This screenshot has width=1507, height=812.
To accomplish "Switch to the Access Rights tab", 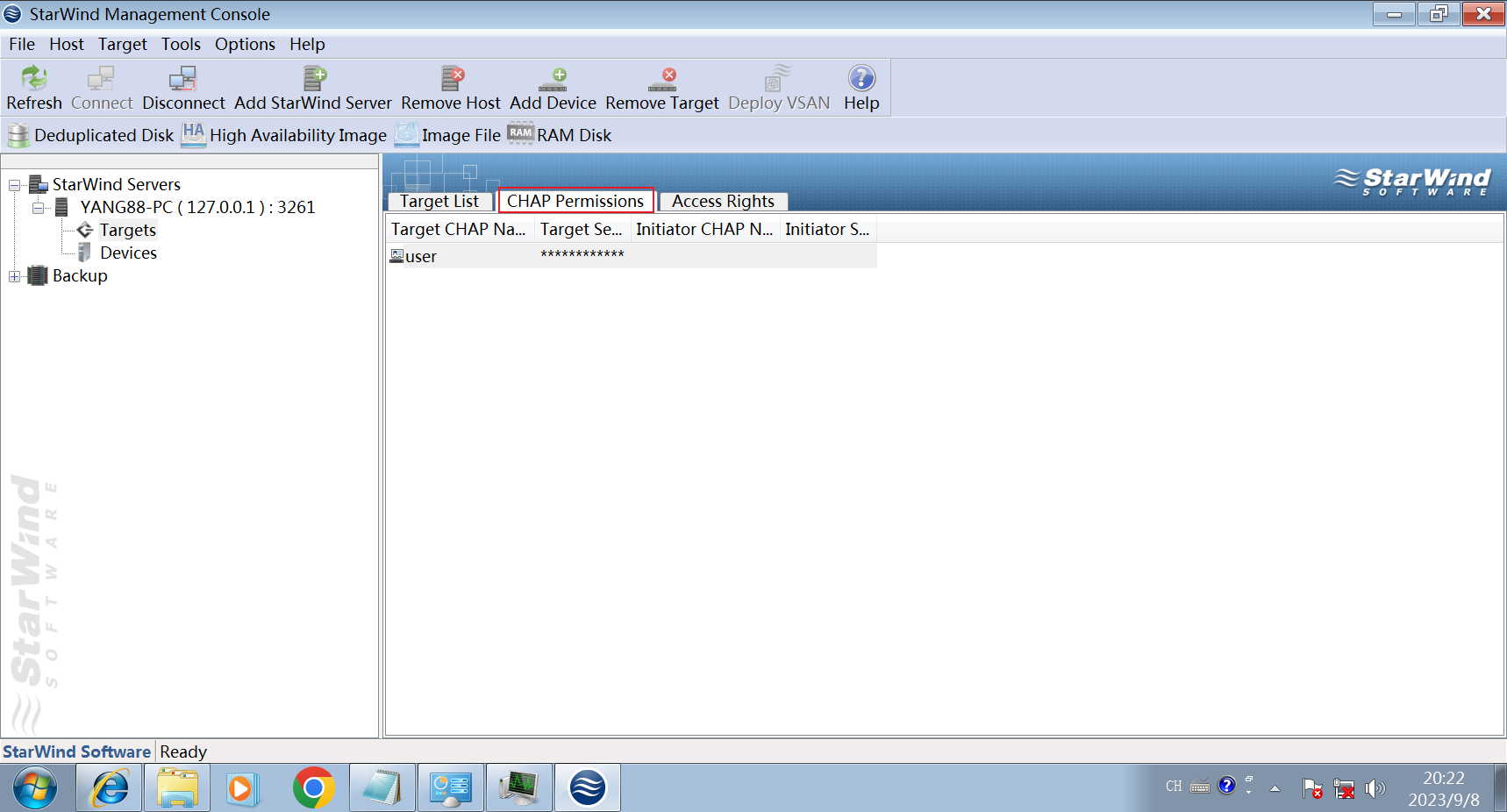I will point(723,202).
